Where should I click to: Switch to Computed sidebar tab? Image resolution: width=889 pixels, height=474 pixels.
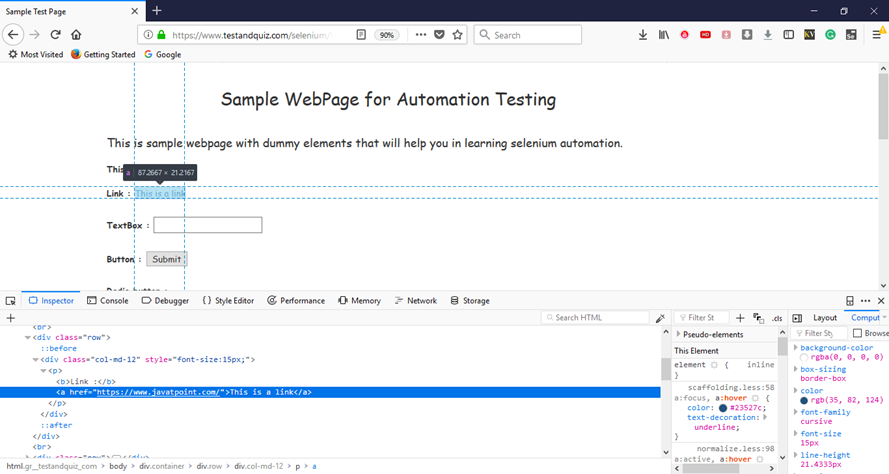(865, 318)
